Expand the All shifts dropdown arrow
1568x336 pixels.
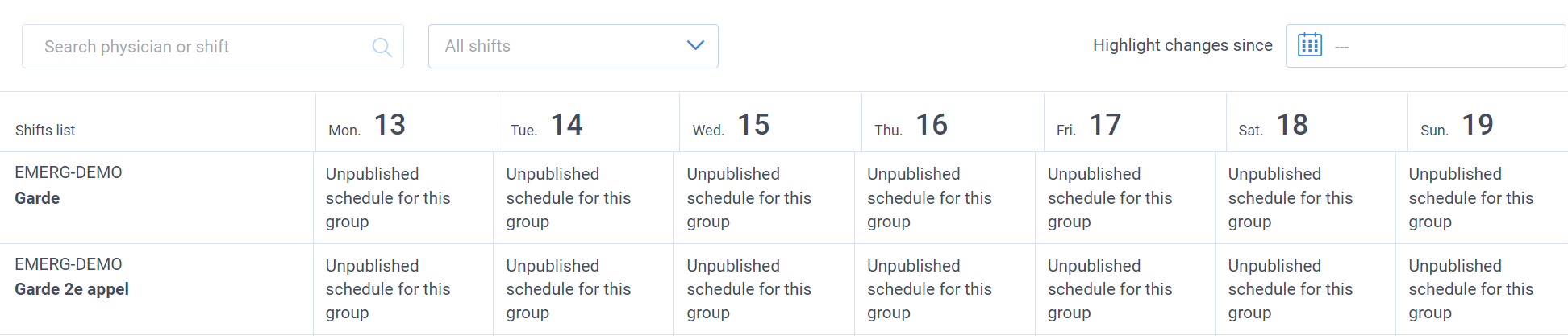[x=695, y=45]
